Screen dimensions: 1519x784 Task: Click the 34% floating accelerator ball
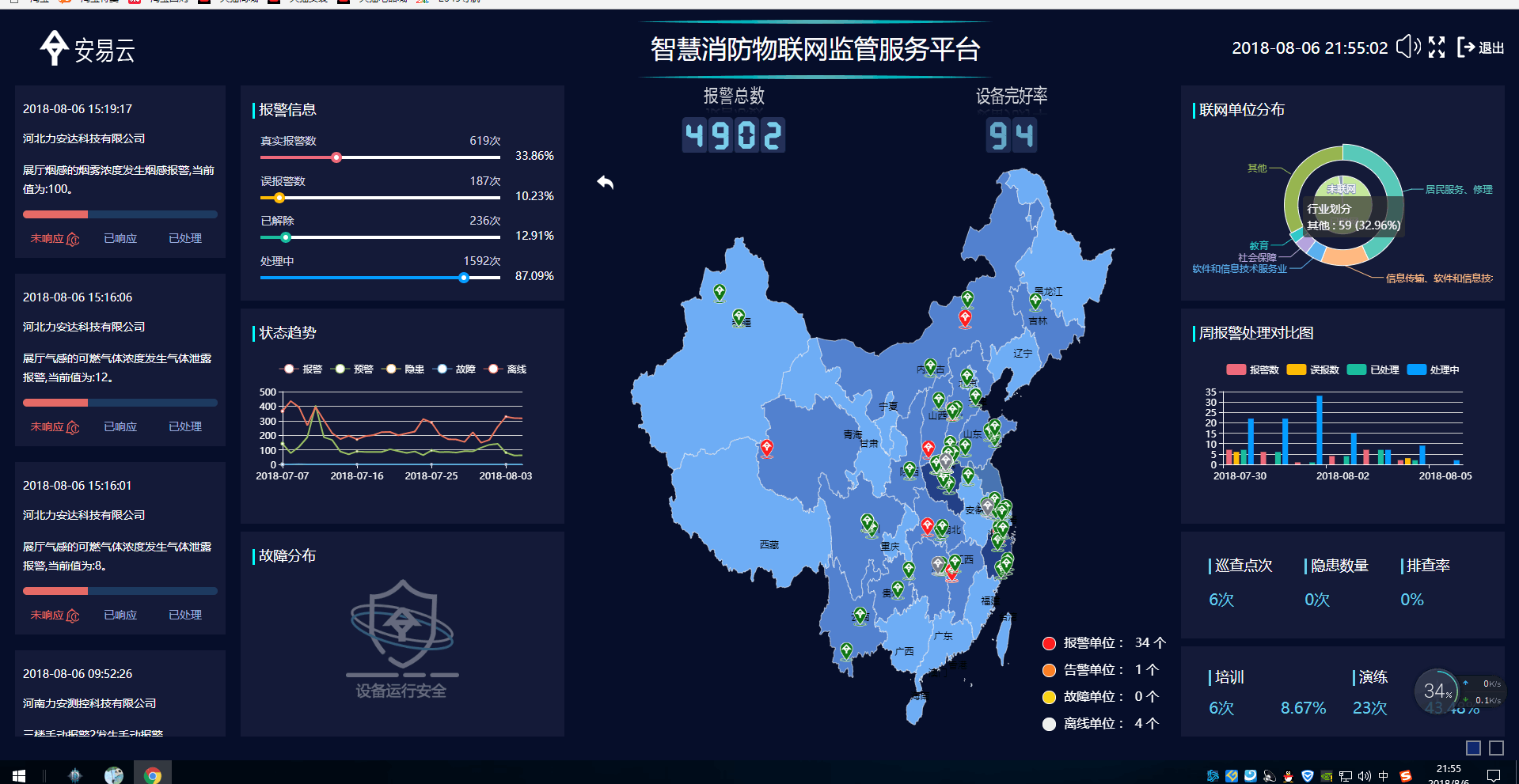pos(1437,691)
